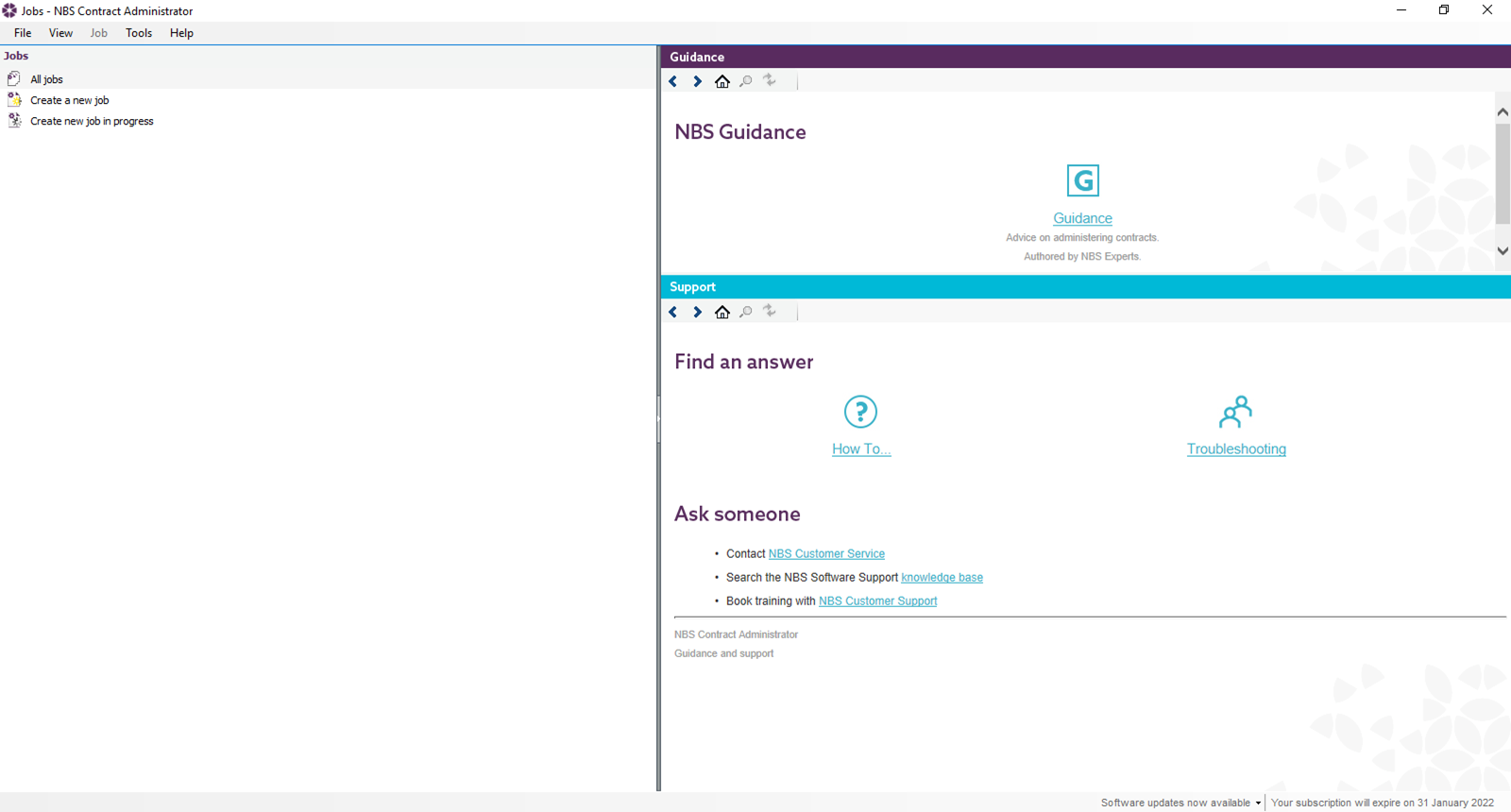This screenshot has height=812, width=1511.
Task: Click Software updates now available status text
Action: (1175, 803)
